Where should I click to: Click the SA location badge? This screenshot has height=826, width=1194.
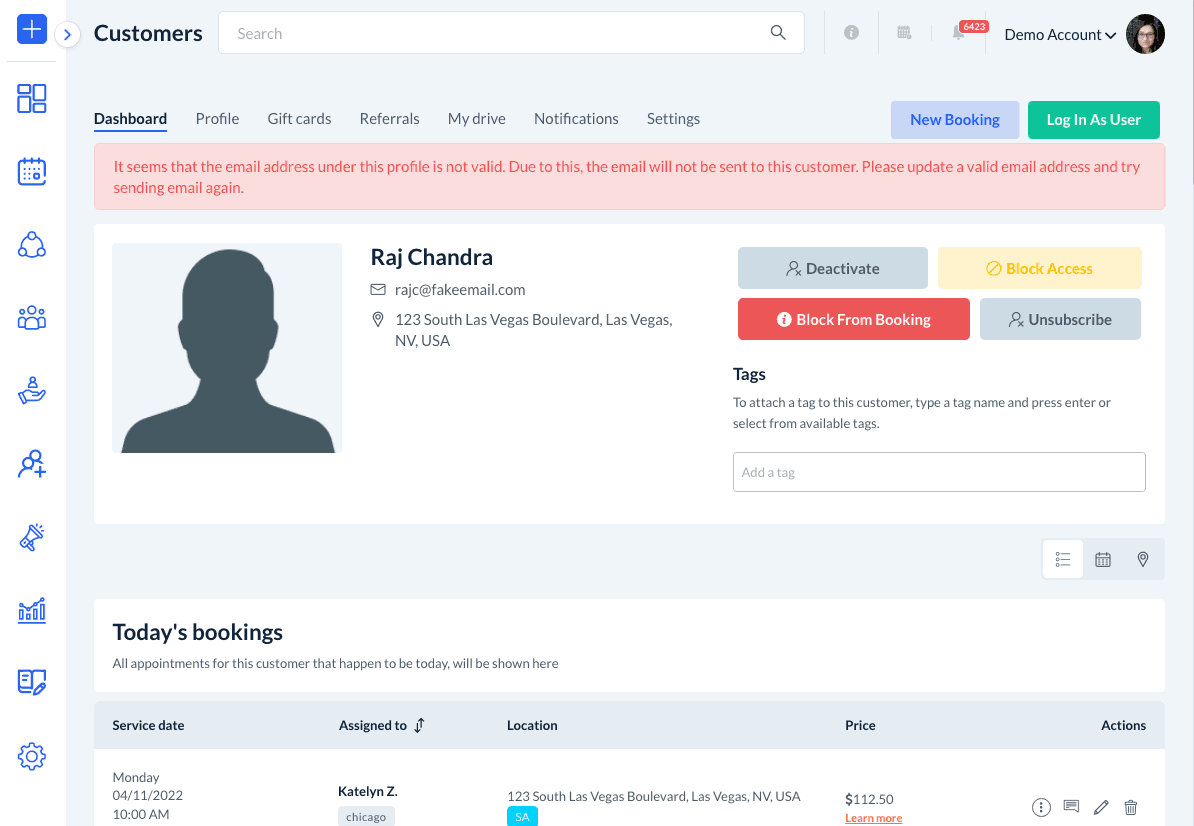click(x=522, y=817)
